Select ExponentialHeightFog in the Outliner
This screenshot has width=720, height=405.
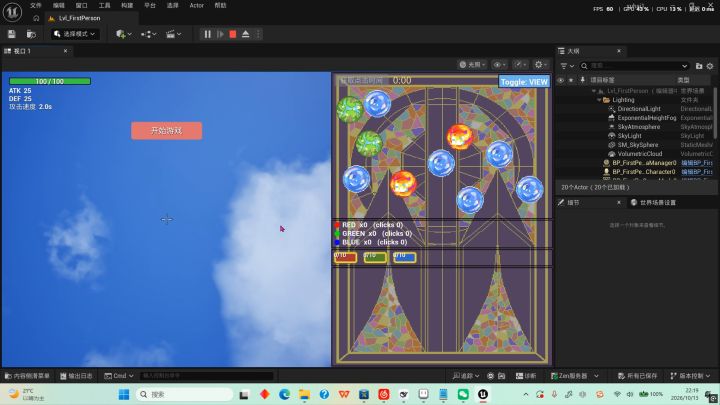coord(647,118)
